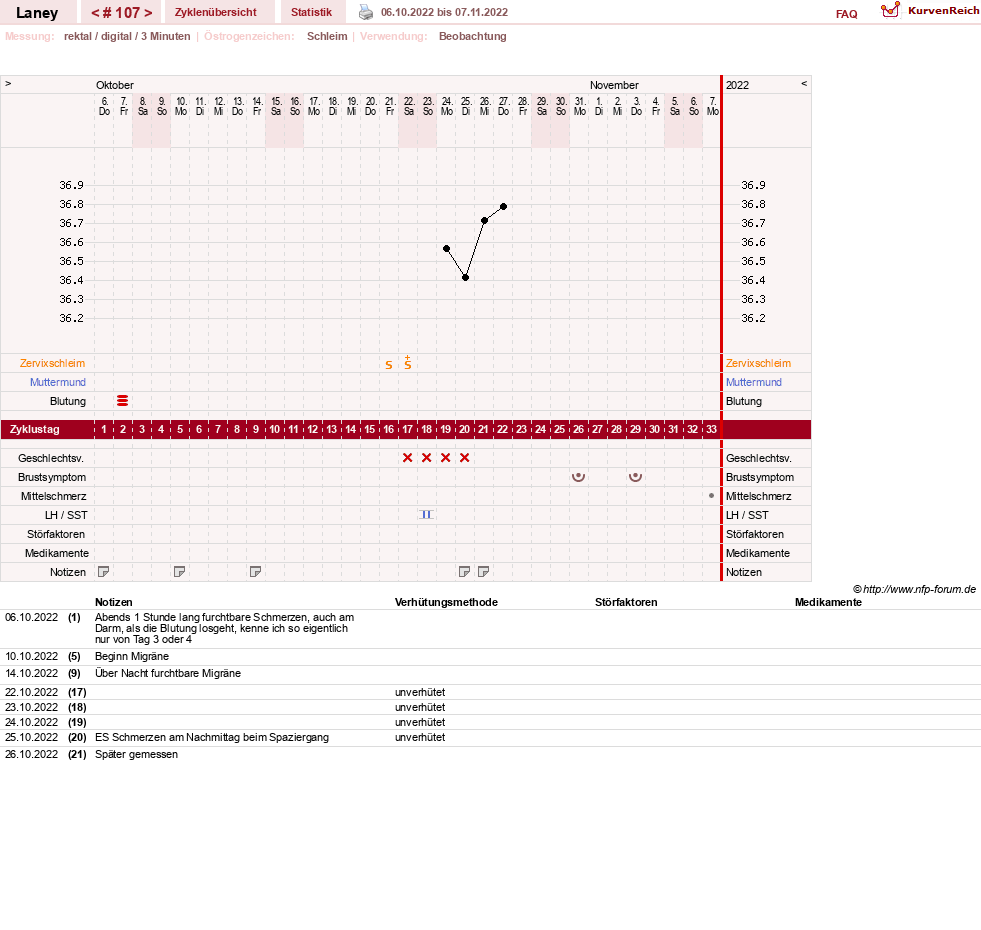Screen dimensions: 981x930
Task: Click the Notizen column header in notes table
Action: (114, 602)
